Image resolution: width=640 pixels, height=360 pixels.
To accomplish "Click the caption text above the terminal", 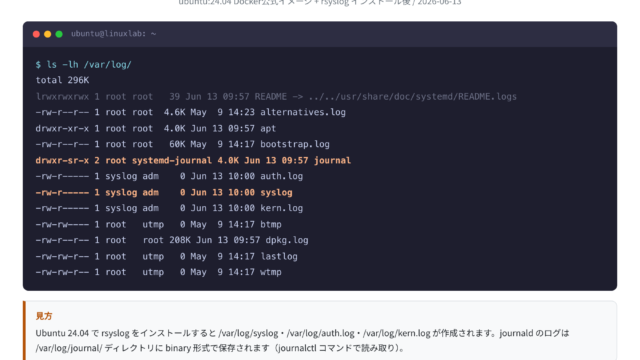I will [320, 2].
